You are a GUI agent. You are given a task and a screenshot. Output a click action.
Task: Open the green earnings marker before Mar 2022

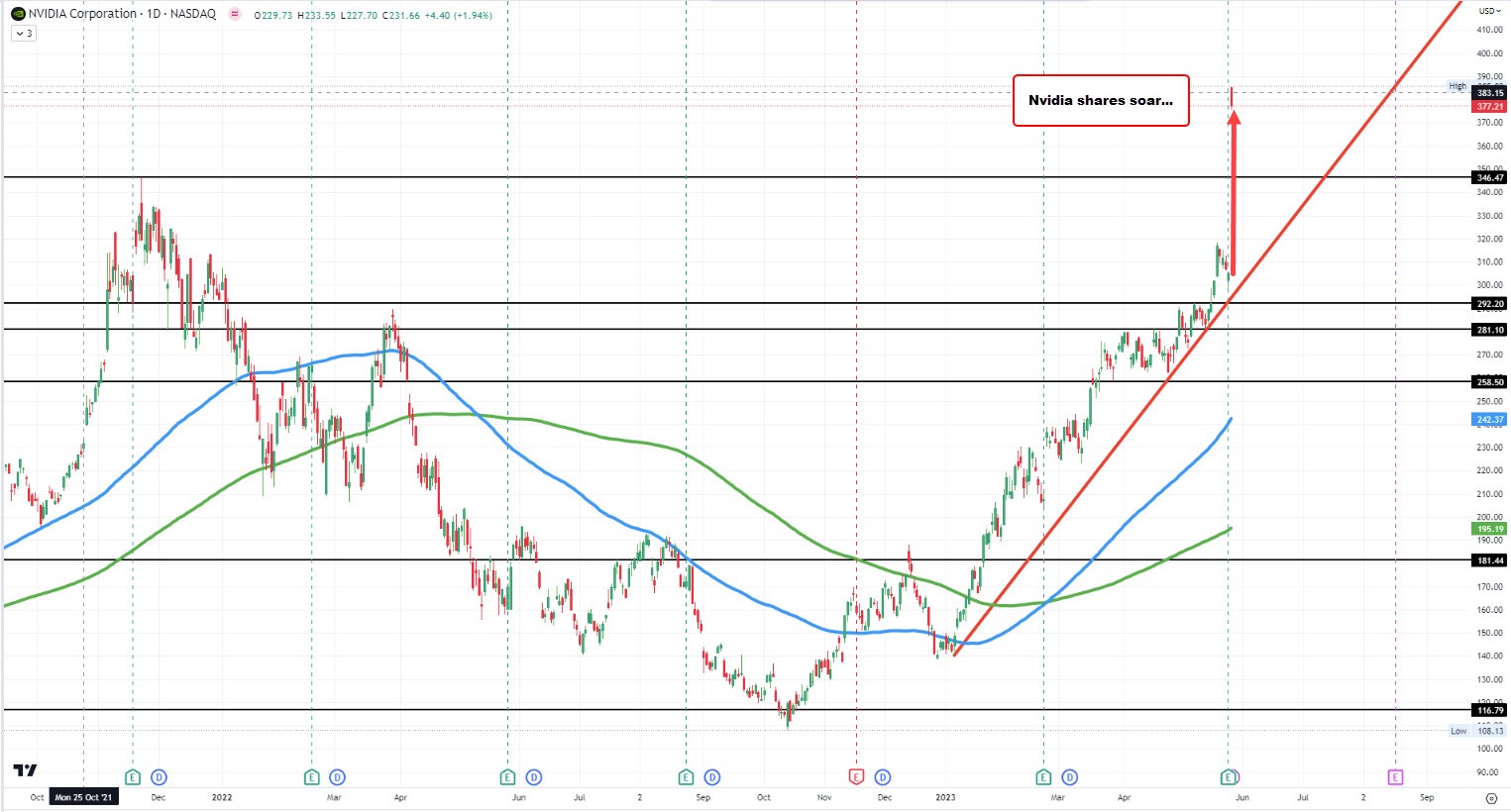(311, 777)
